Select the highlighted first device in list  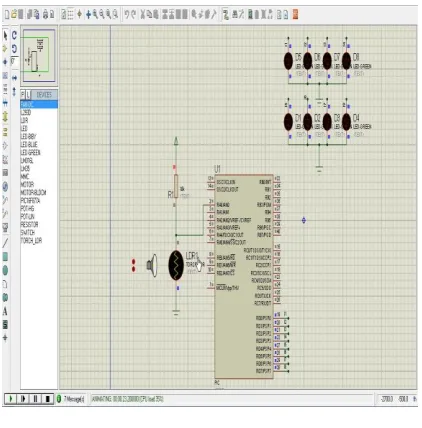pos(39,105)
